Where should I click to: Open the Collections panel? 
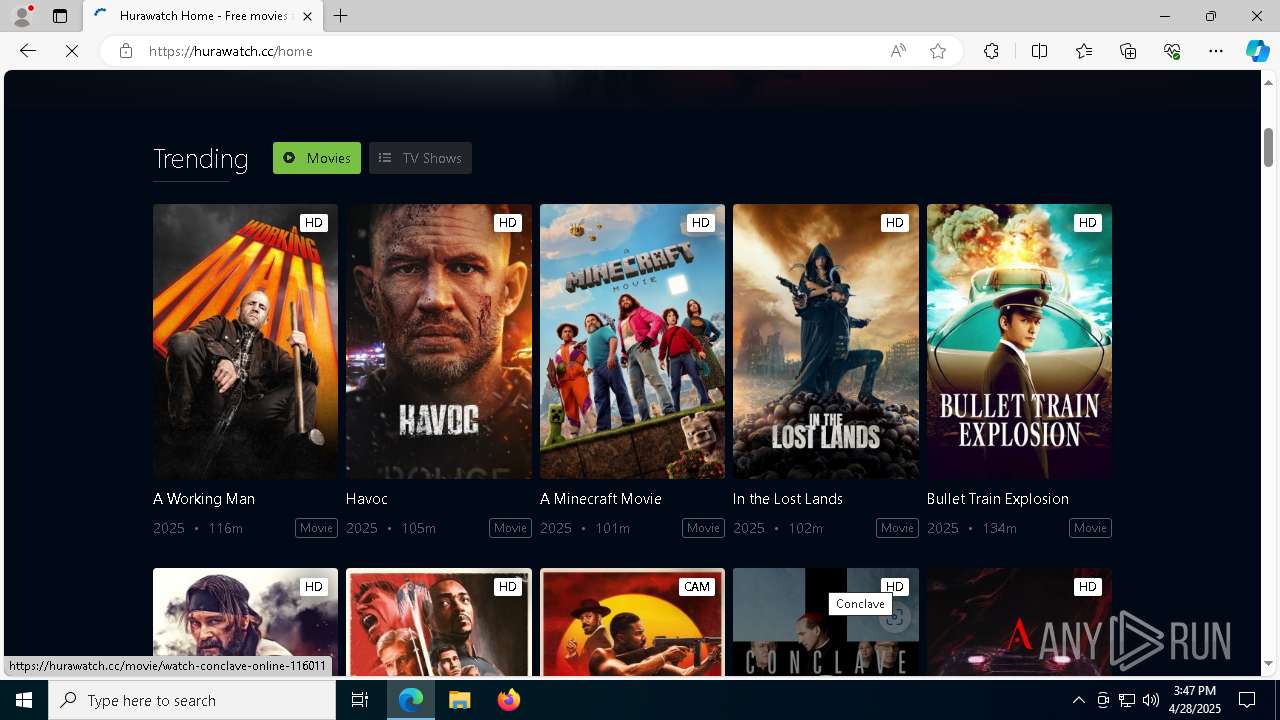(x=1128, y=51)
